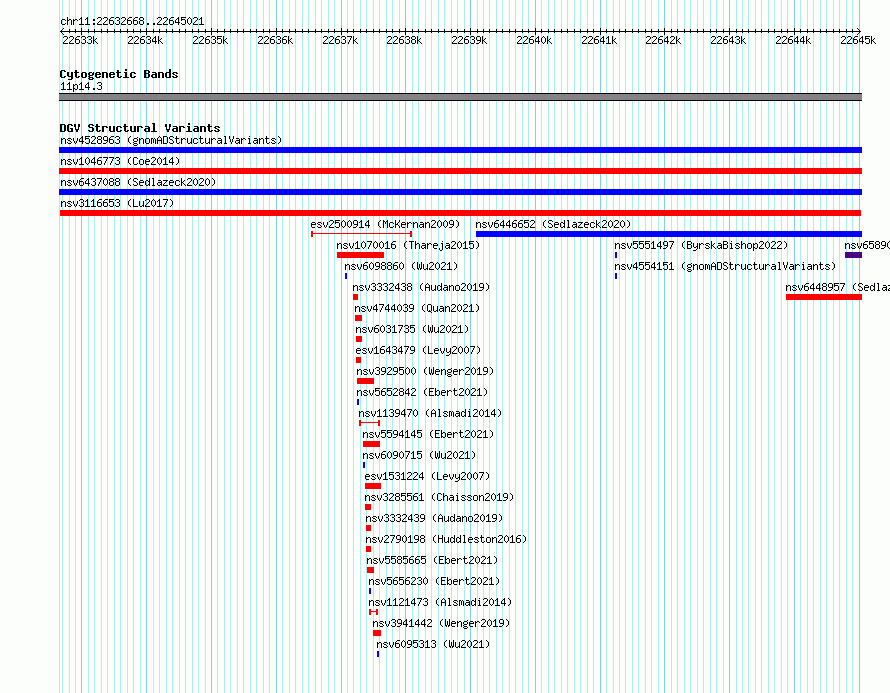This screenshot has width=890, height=693.
Task: Click the nsv4744039 (Quan2021) label
Action: 417,308
